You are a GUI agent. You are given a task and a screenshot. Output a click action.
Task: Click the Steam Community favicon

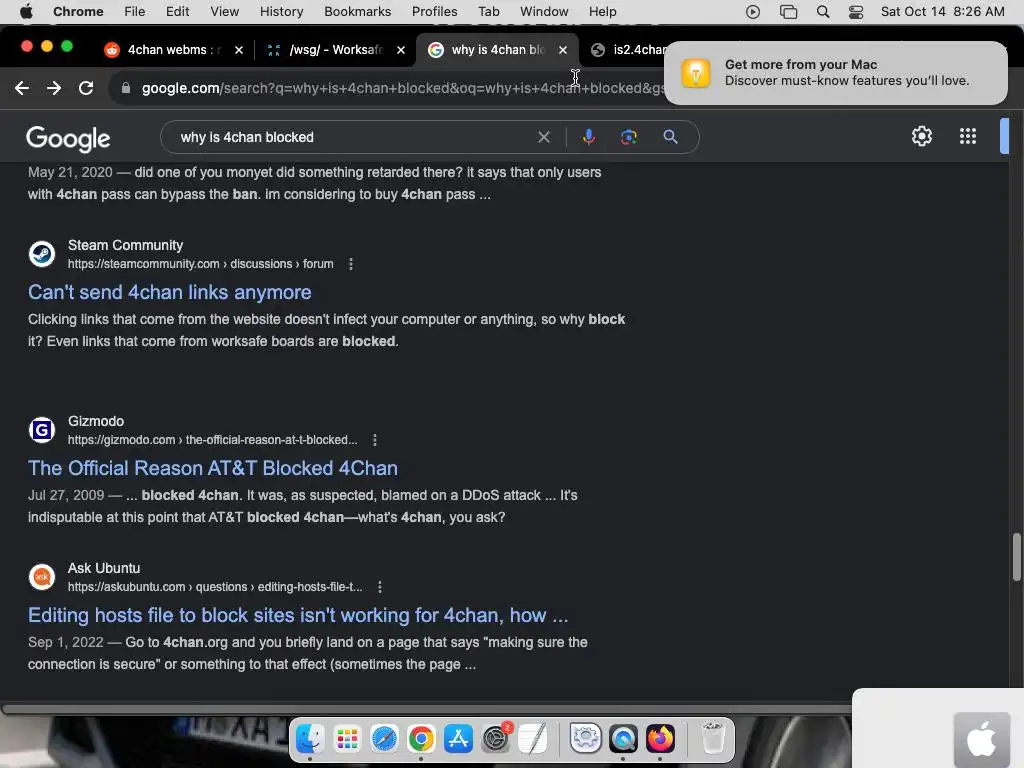pos(42,254)
